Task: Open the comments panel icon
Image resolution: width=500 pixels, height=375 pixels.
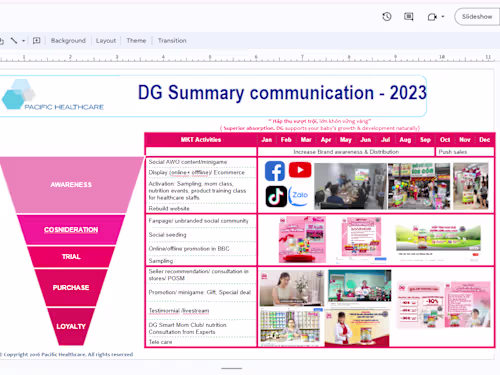Action: click(x=409, y=16)
